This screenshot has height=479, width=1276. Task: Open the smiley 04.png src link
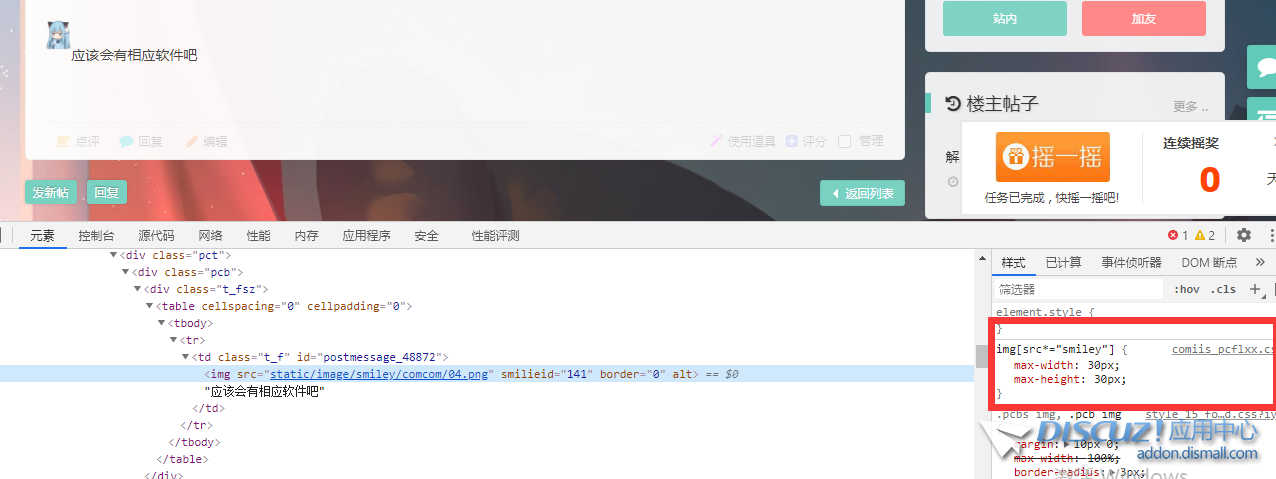point(381,374)
